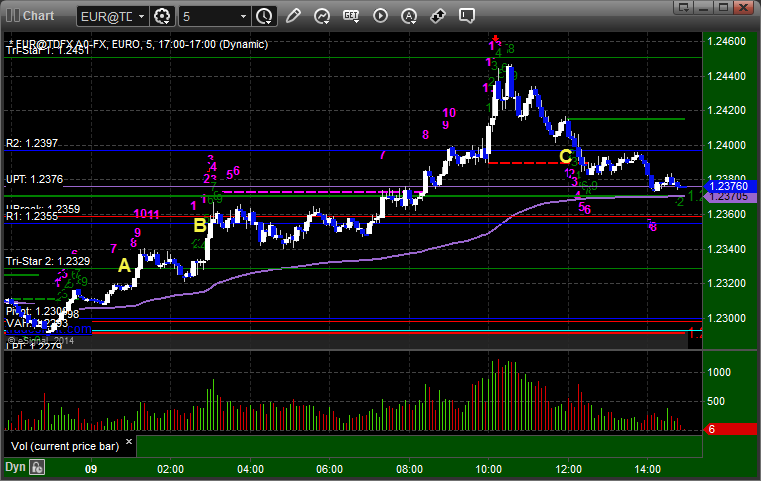Open the time template clock icon
Image resolution: width=761 pixels, height=481 pixels.
coord(265,17)
